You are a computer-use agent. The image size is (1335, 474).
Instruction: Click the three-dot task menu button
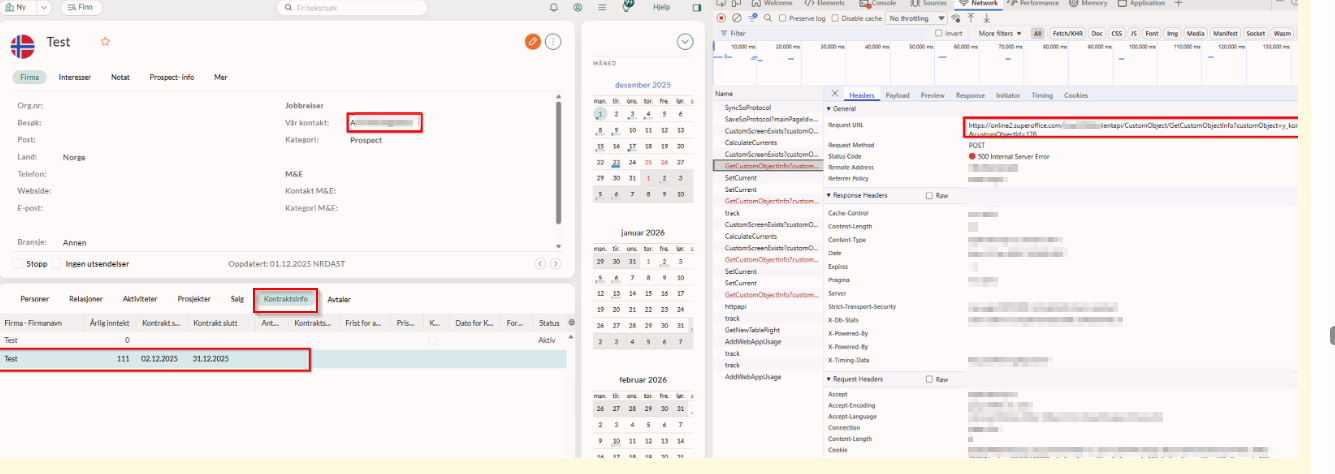[553, 41]
